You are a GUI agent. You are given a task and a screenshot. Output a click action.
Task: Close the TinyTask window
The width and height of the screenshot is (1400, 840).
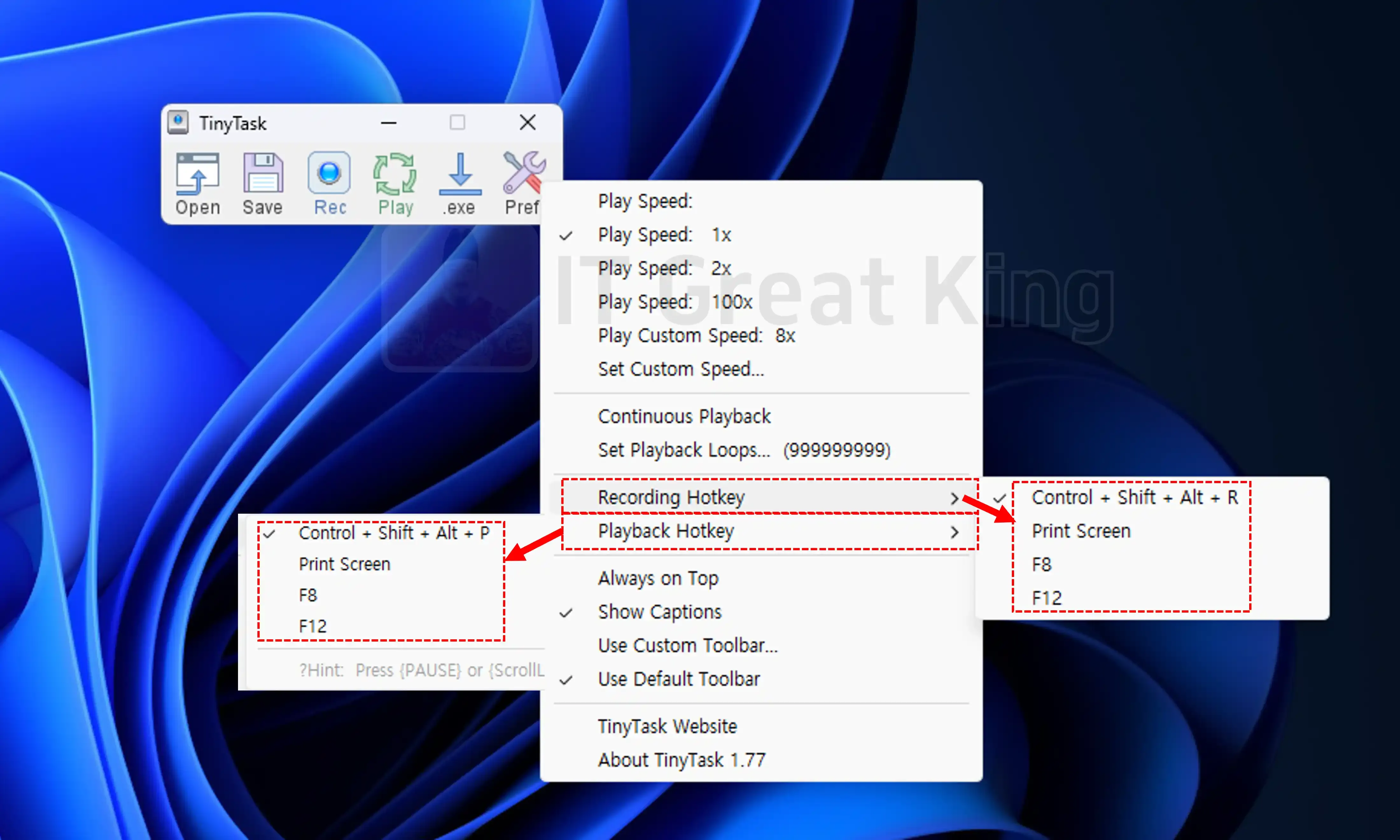528,122
